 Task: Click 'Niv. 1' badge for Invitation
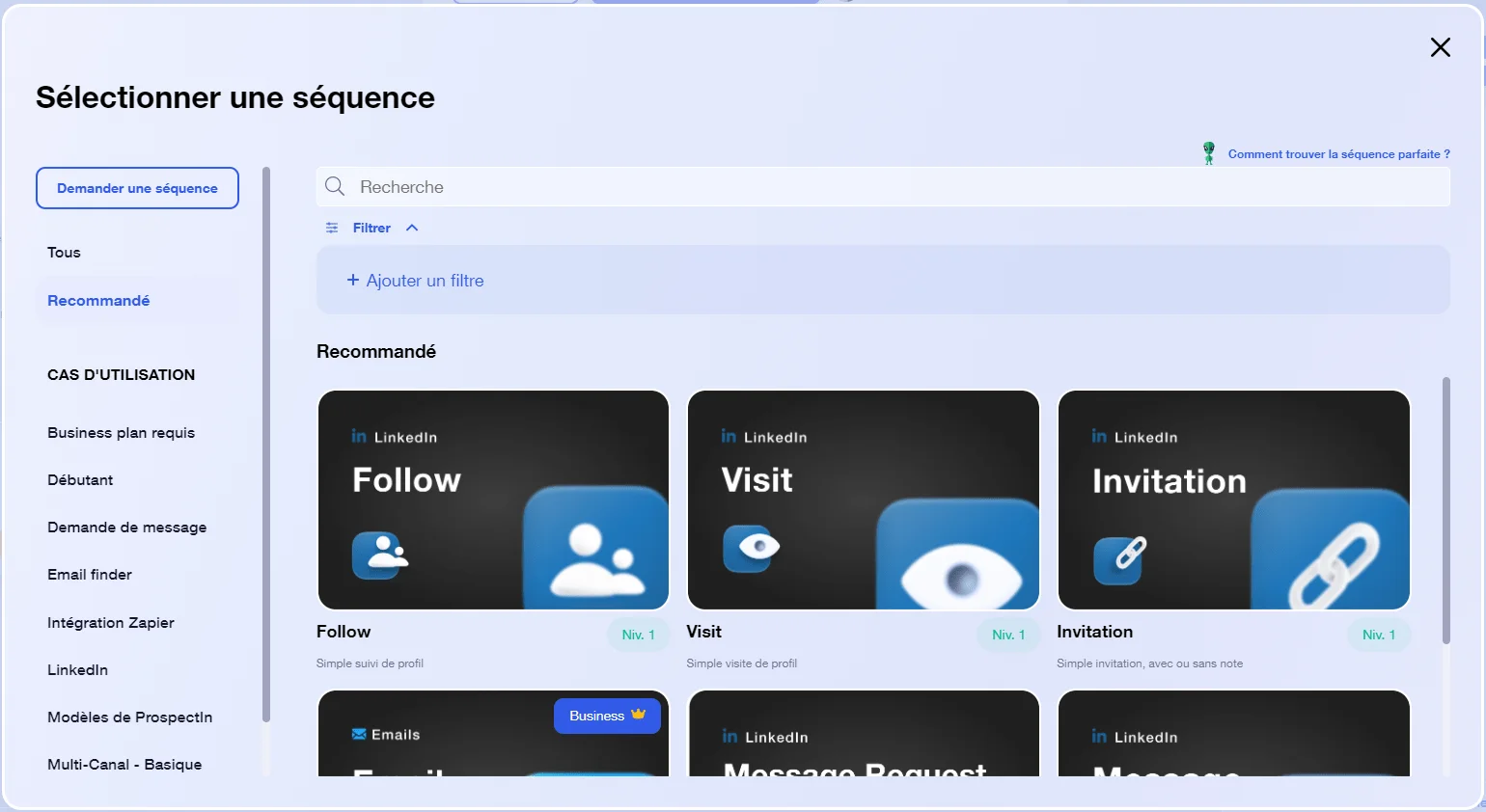point(1379,635)
